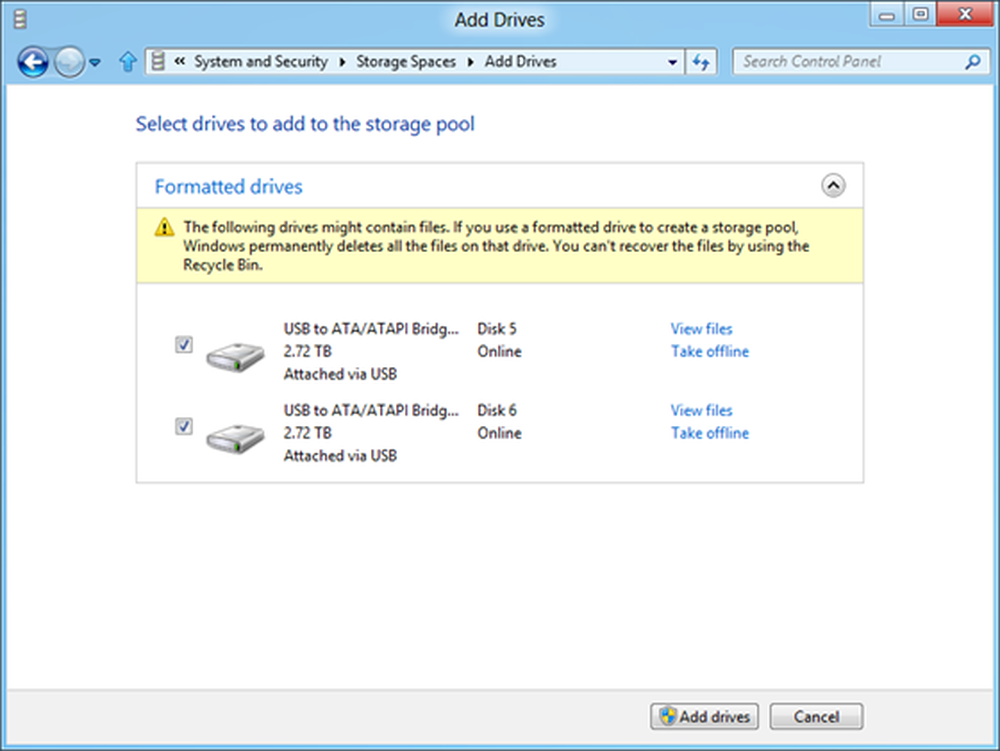Go to Storage Spaces breadcrumb
The width and height of the screenshot is (1000, 751).
(405, 62)
